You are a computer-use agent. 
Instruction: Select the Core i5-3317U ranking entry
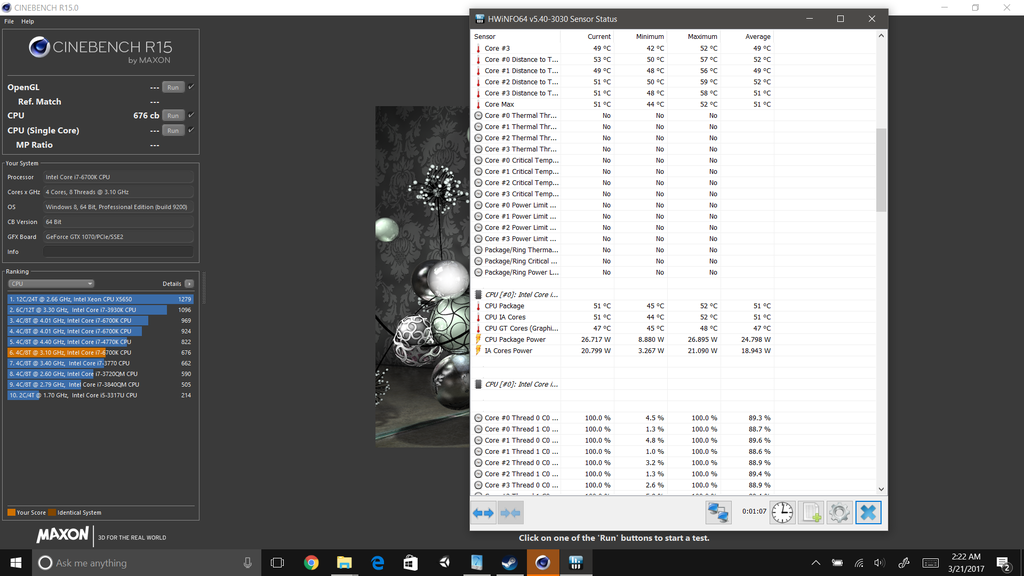(101, 395)
